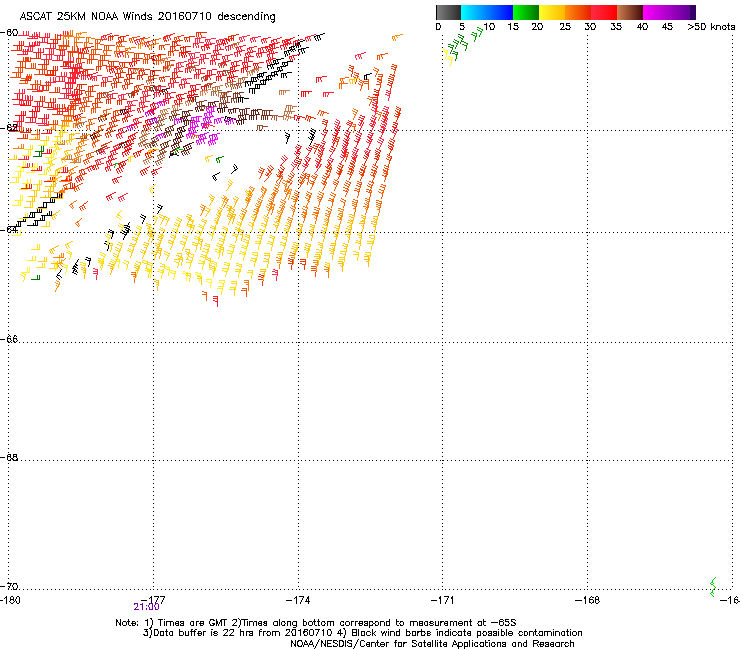Click the '>50 knots' legend label
The height and width of the screenshot is (650, 740).
711,27
